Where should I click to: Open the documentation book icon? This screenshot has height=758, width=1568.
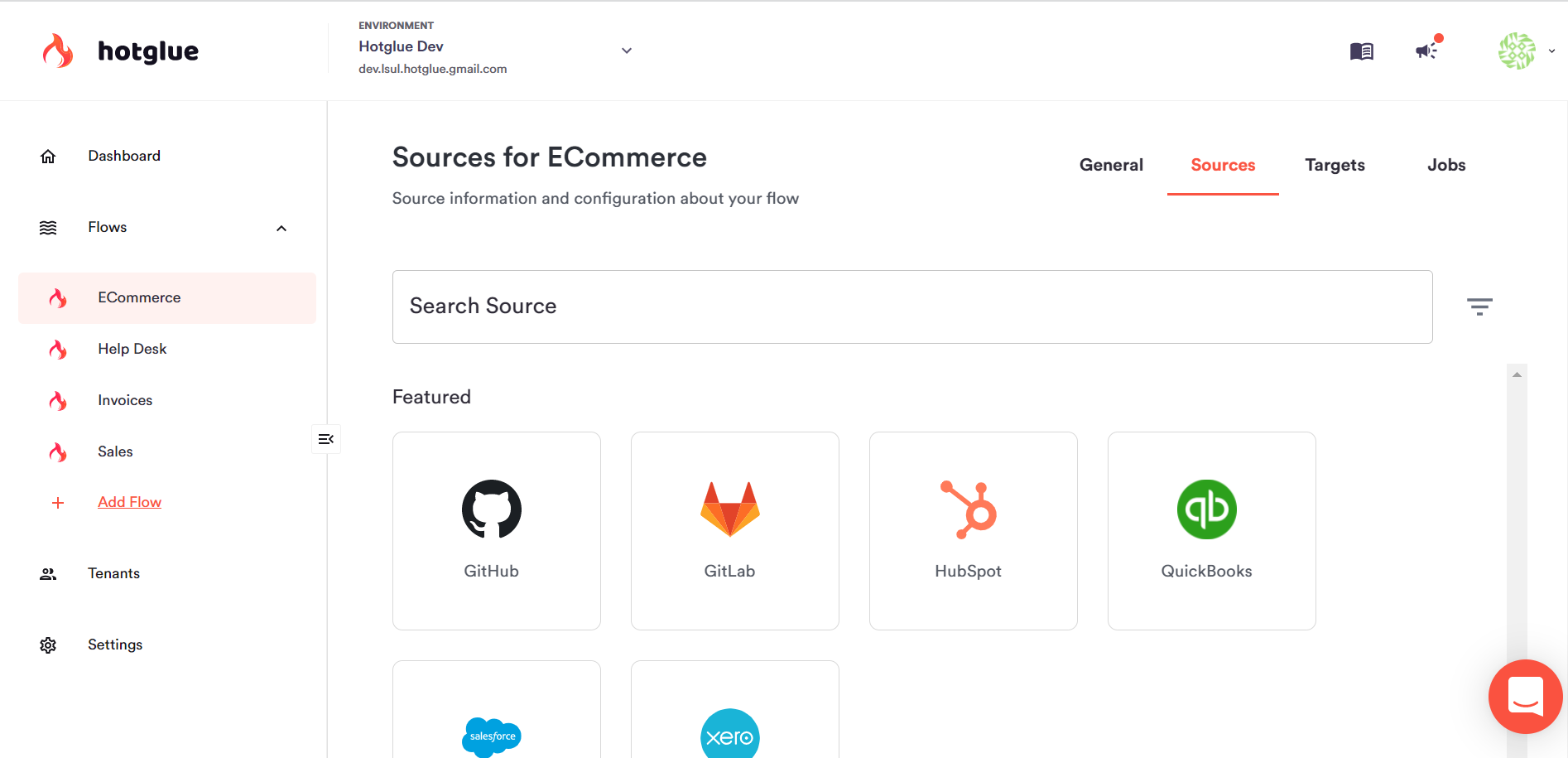(x=1362, y=51)
